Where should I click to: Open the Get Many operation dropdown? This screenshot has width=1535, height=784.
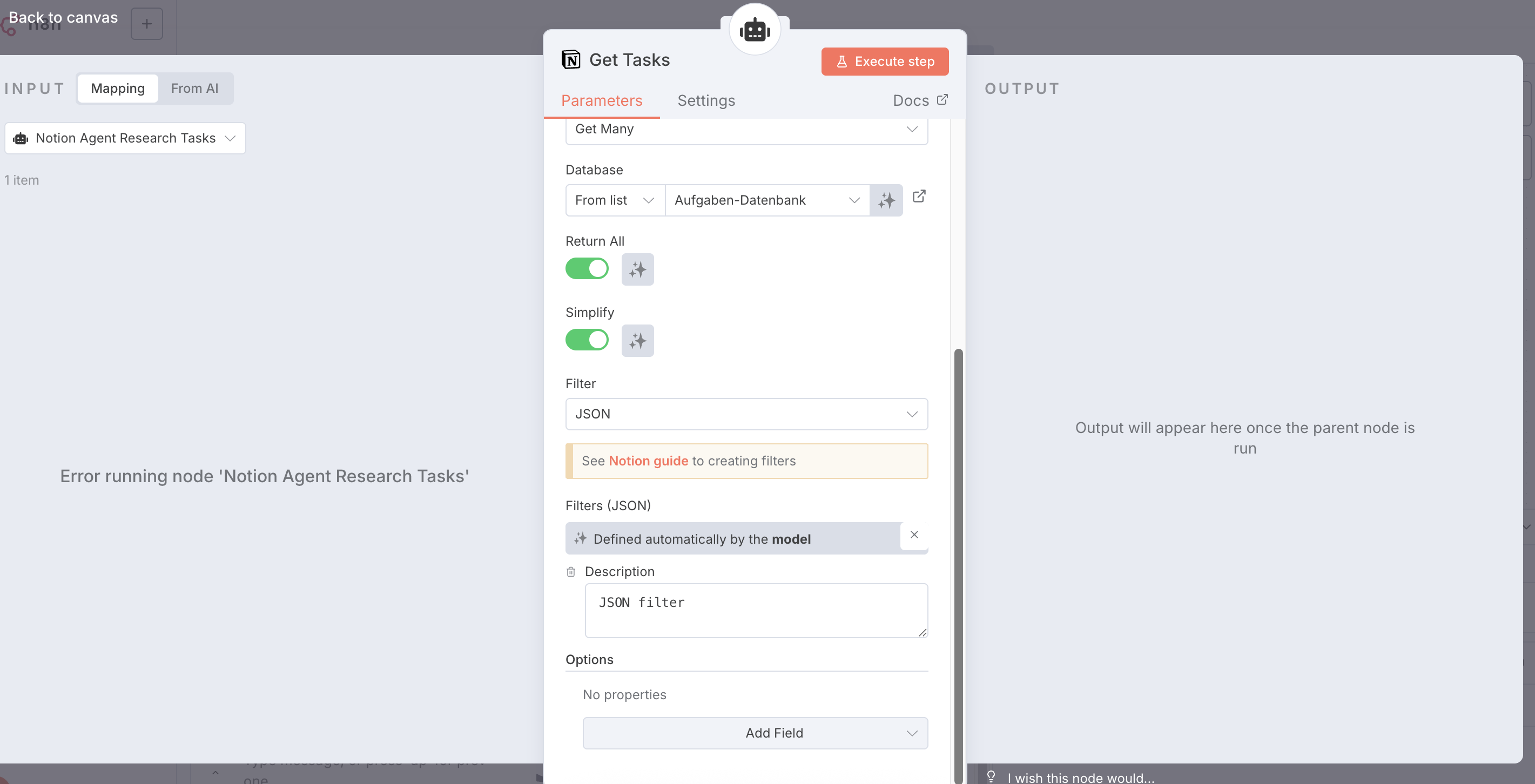coord(746,129)
